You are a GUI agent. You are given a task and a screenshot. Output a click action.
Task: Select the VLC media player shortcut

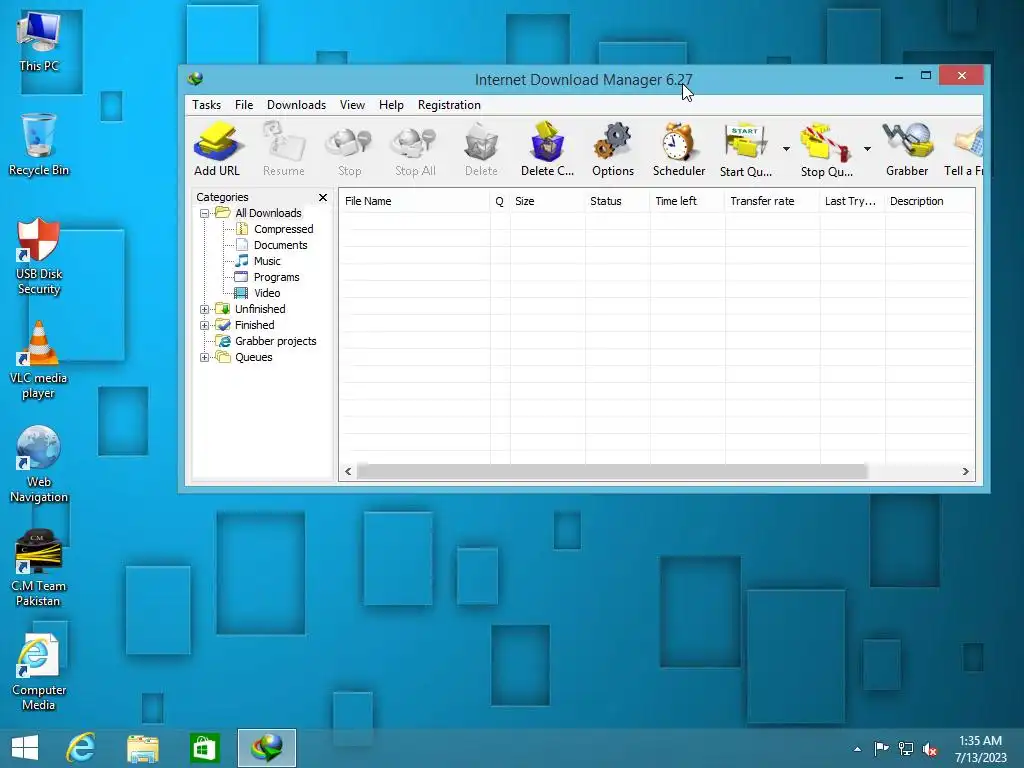tap(39, 360)
